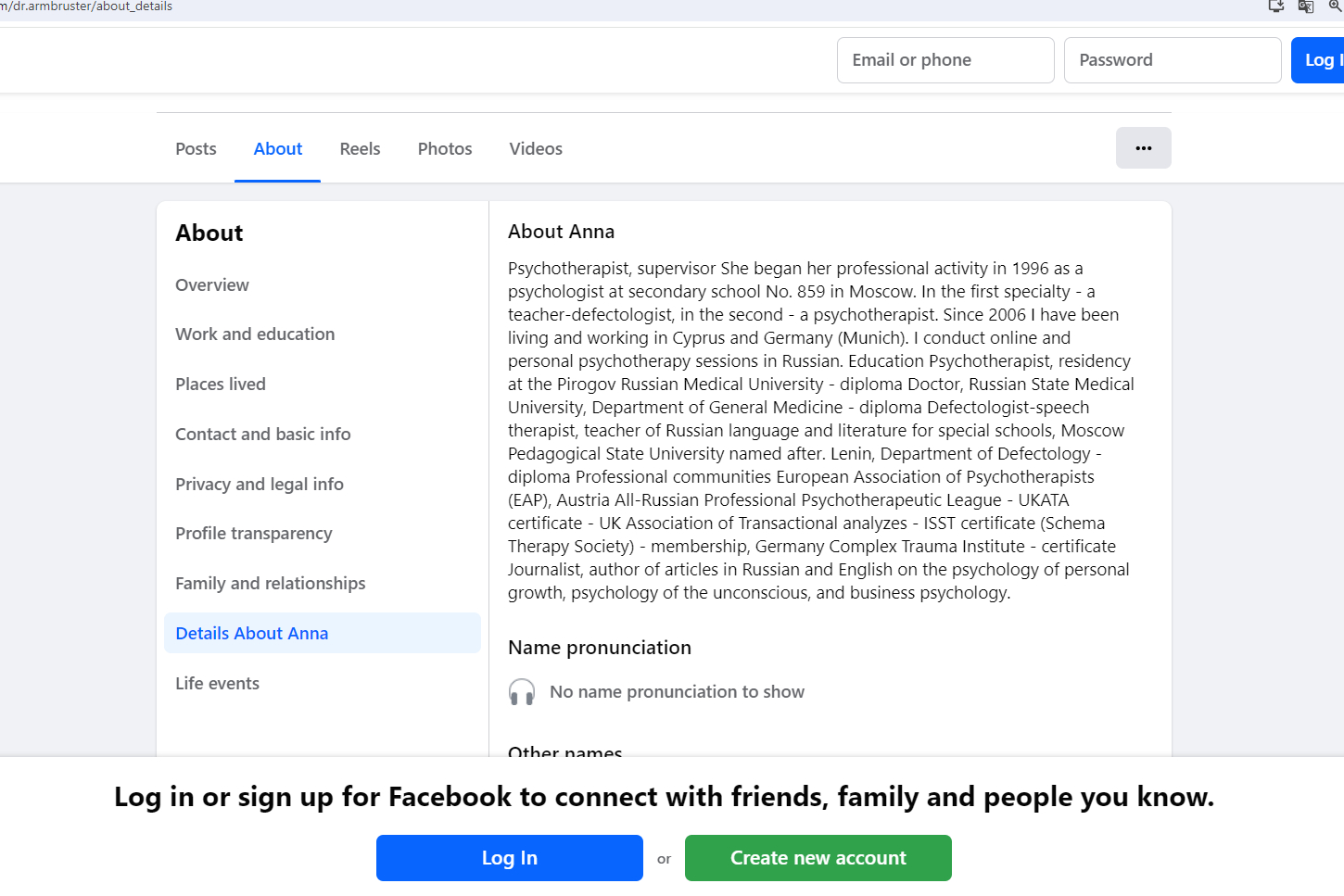Screen dimensions: 1344x896
Task: Open the three-dots more options menu
Action: point(1143,148)
